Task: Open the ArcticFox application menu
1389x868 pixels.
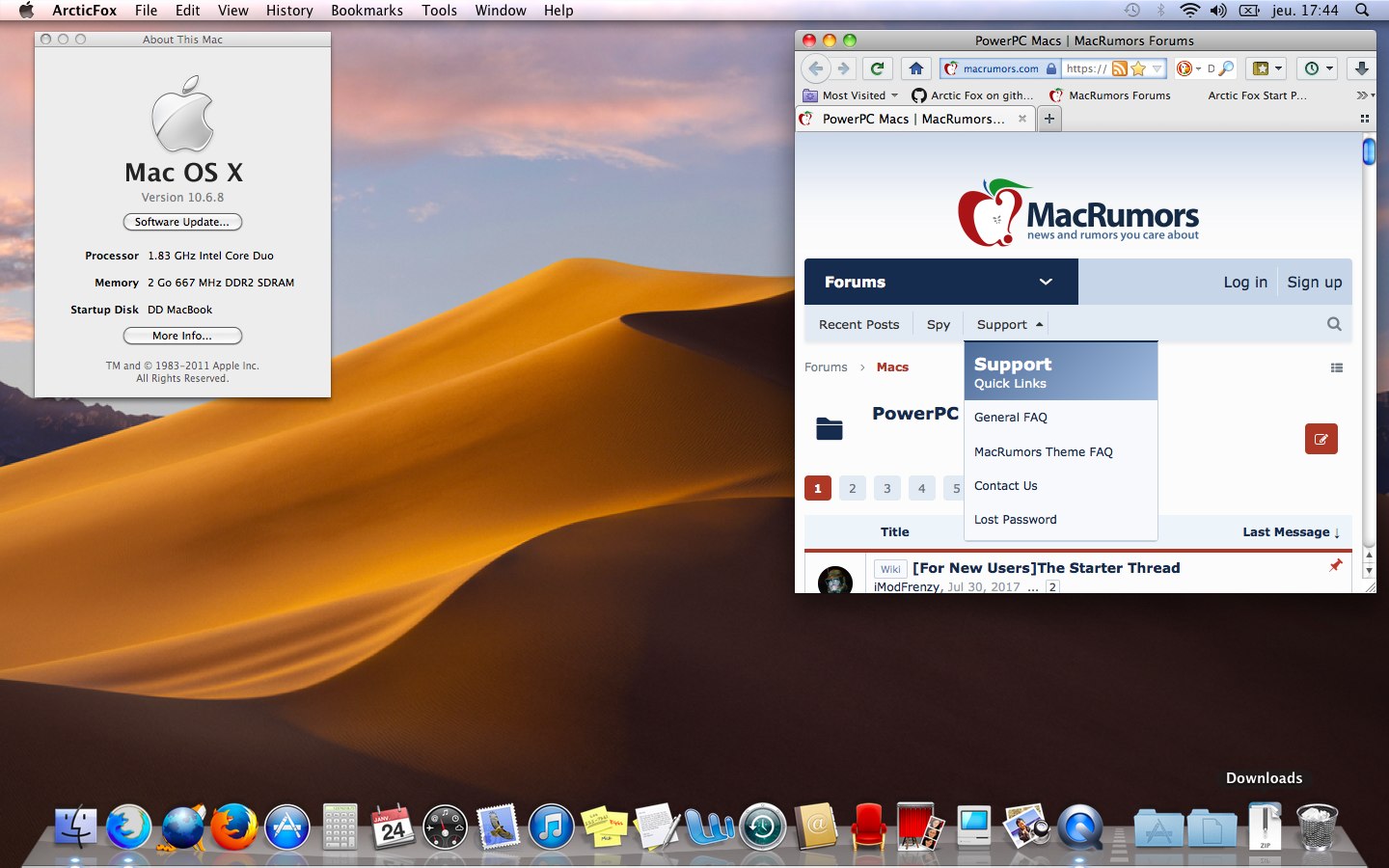Action: coord(85,11)
